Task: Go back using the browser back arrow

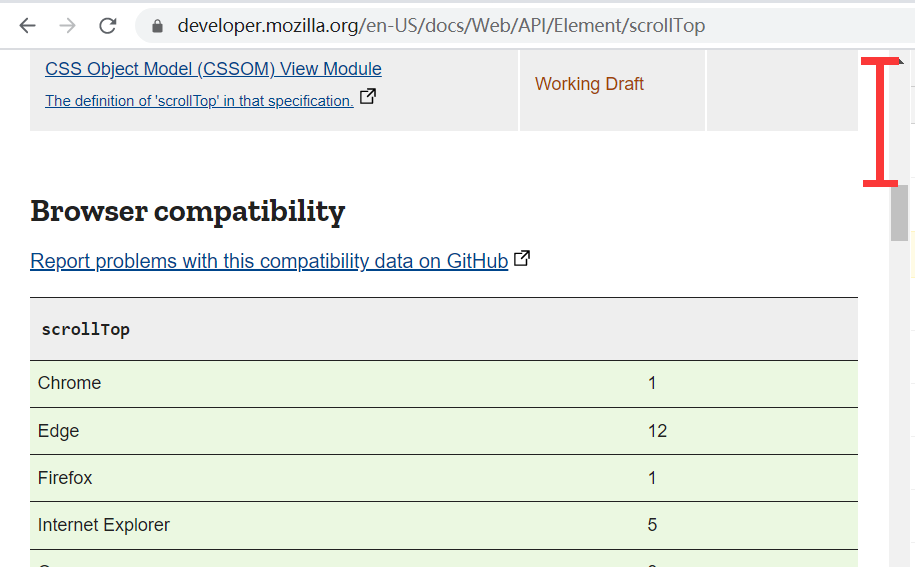Action: coord(28,26)
